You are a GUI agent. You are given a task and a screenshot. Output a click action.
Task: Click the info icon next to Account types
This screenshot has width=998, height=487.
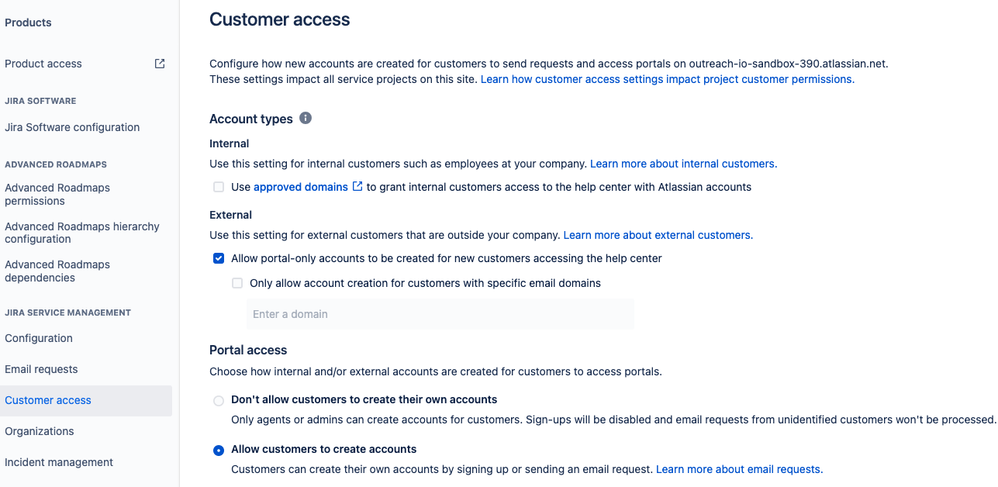coord(306,118)
